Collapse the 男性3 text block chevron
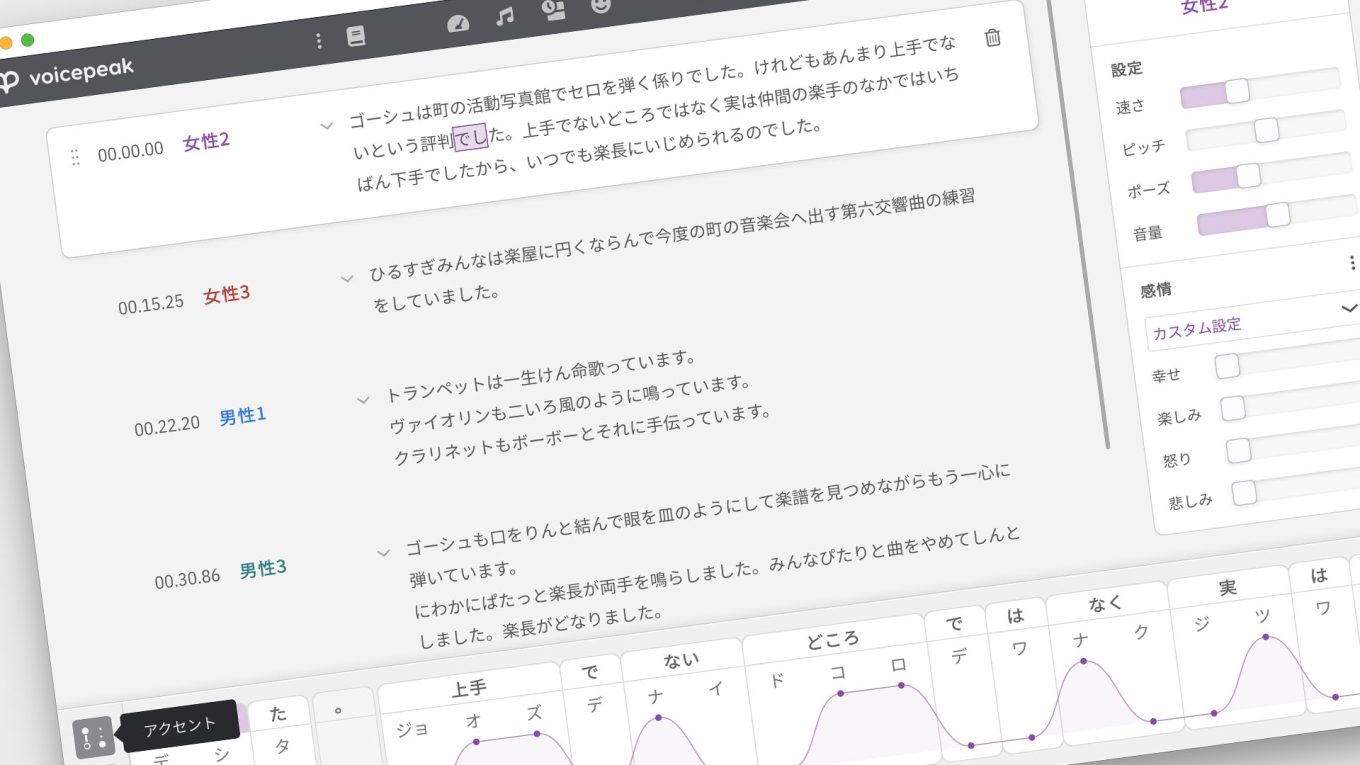Screen dimensions: 1360x765 pyautogui.click(x=383, y=552)
